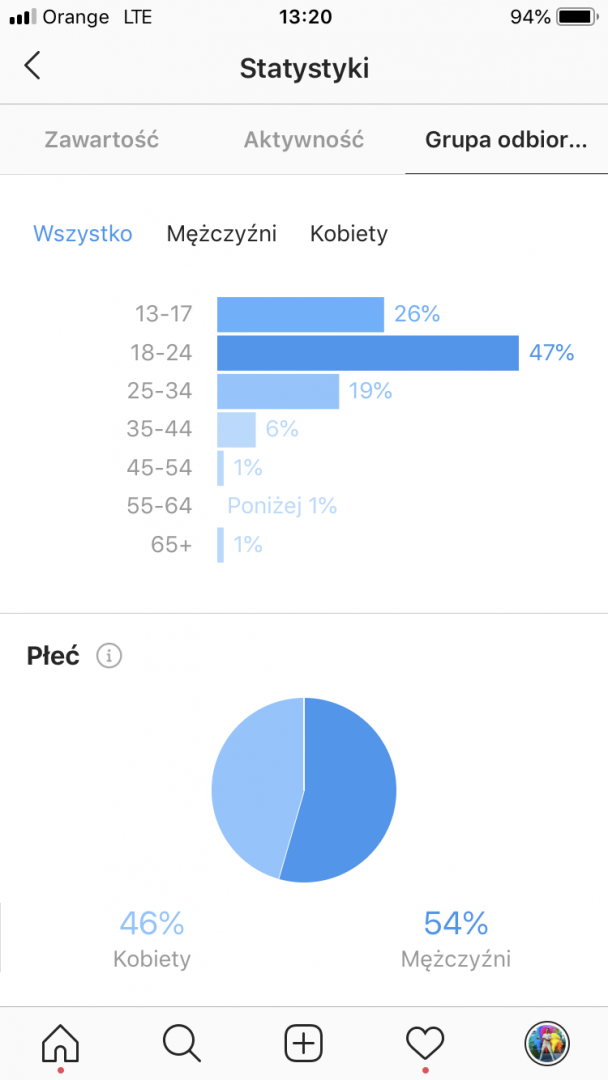
Task: Tap the new post plus icon
Action: pos(304,1043)
